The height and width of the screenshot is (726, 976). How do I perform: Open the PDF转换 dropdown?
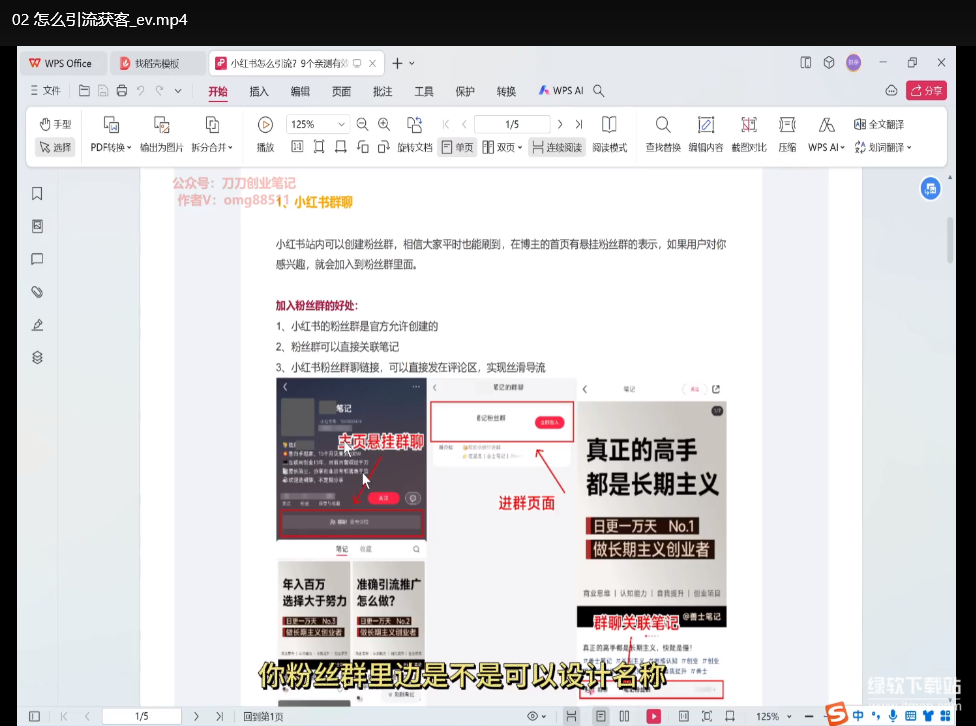[111, 134]
